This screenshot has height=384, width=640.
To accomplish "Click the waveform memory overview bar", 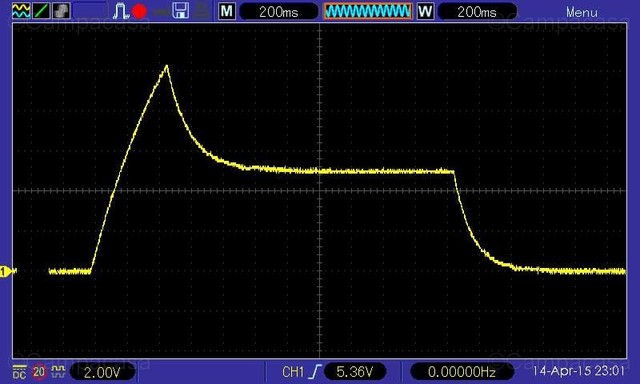I will (x=368, y=11).
